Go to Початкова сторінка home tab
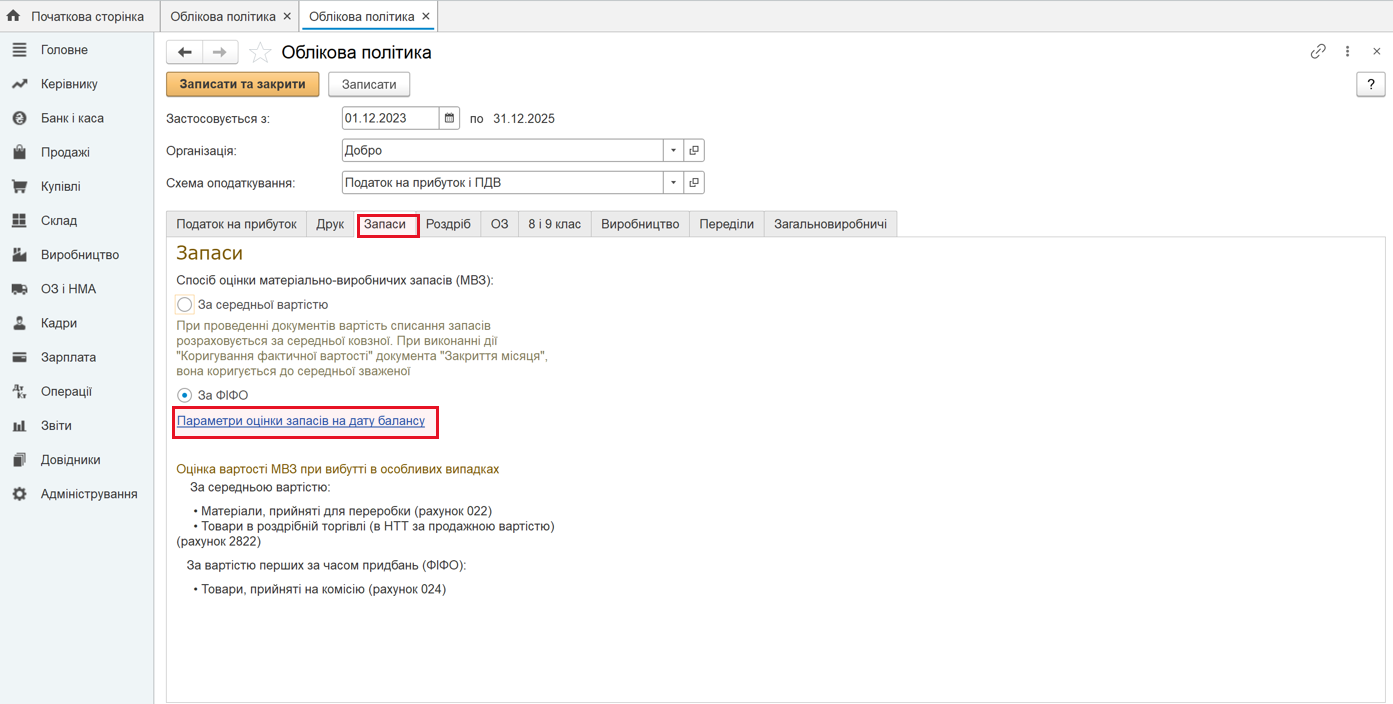The width and height of the screenshot is (1393, 704). (x=76, y=17)
